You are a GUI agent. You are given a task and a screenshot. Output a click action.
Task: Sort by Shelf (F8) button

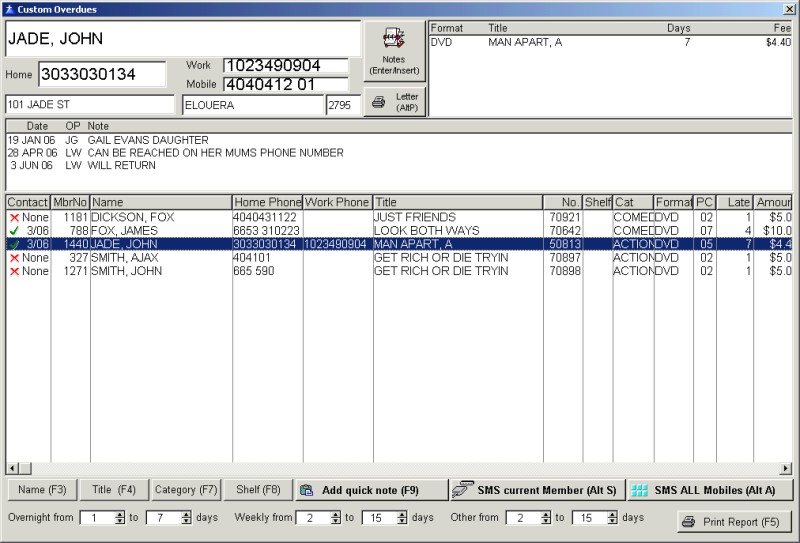(x=256, y=490)
